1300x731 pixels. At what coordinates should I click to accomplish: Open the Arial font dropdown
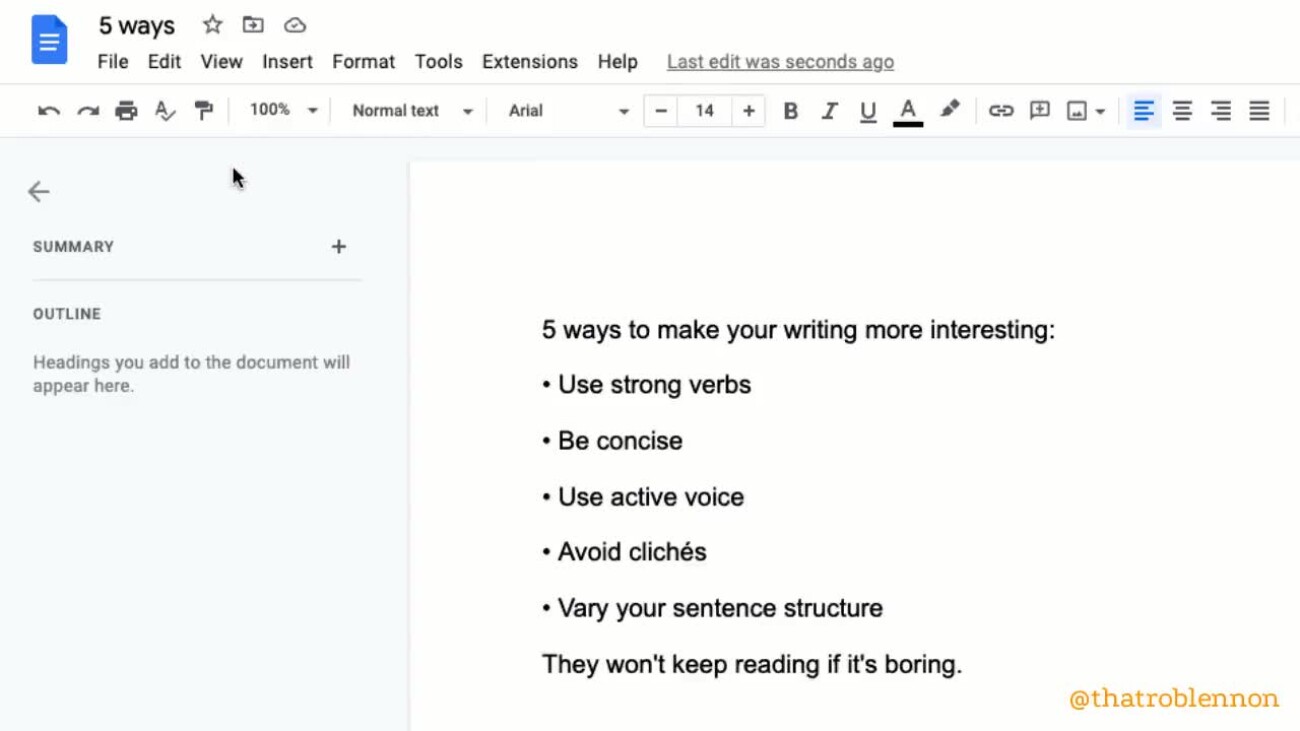tap(567, 111)
